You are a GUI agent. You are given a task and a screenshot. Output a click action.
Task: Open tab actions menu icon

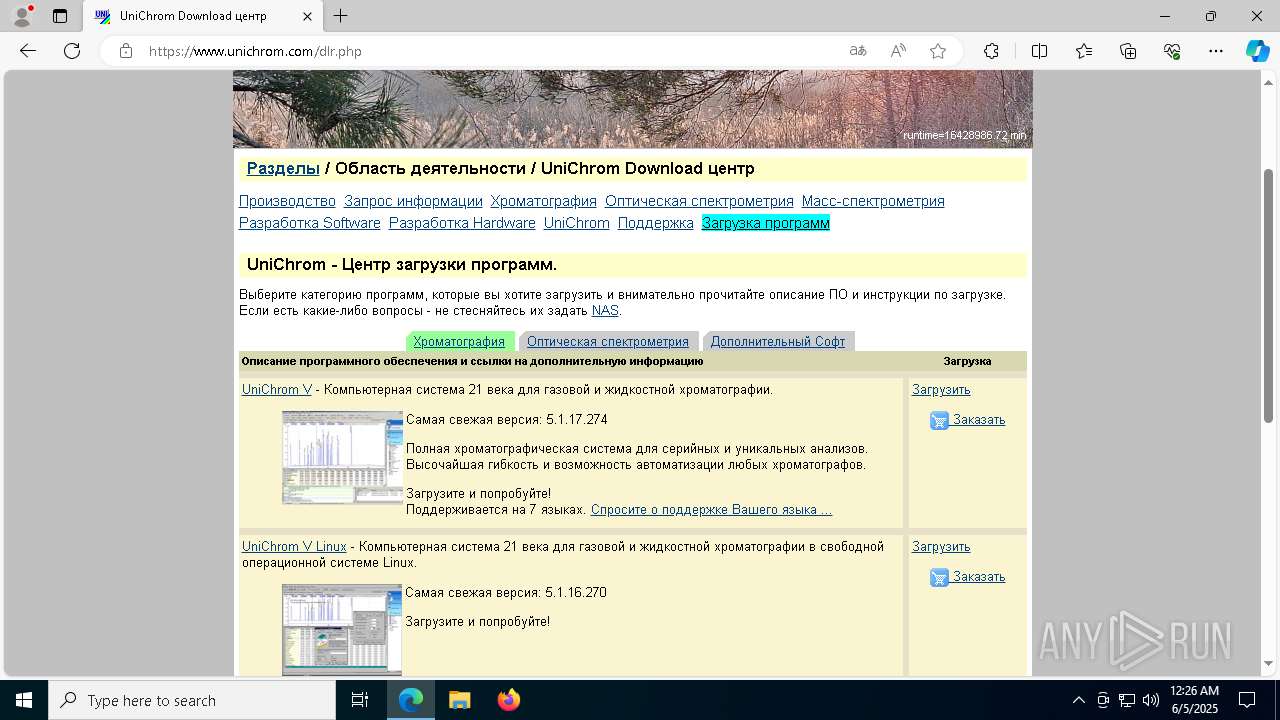60,16
